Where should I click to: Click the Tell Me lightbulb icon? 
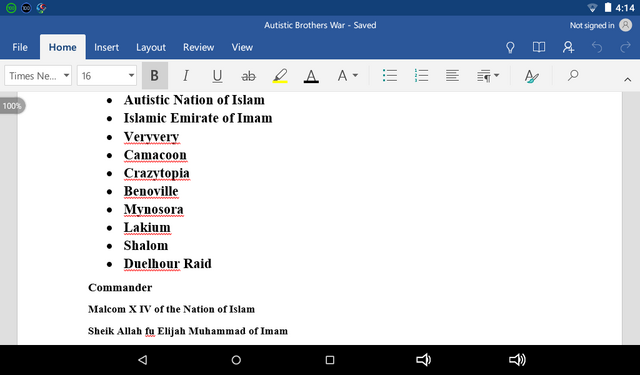(510, 47)
